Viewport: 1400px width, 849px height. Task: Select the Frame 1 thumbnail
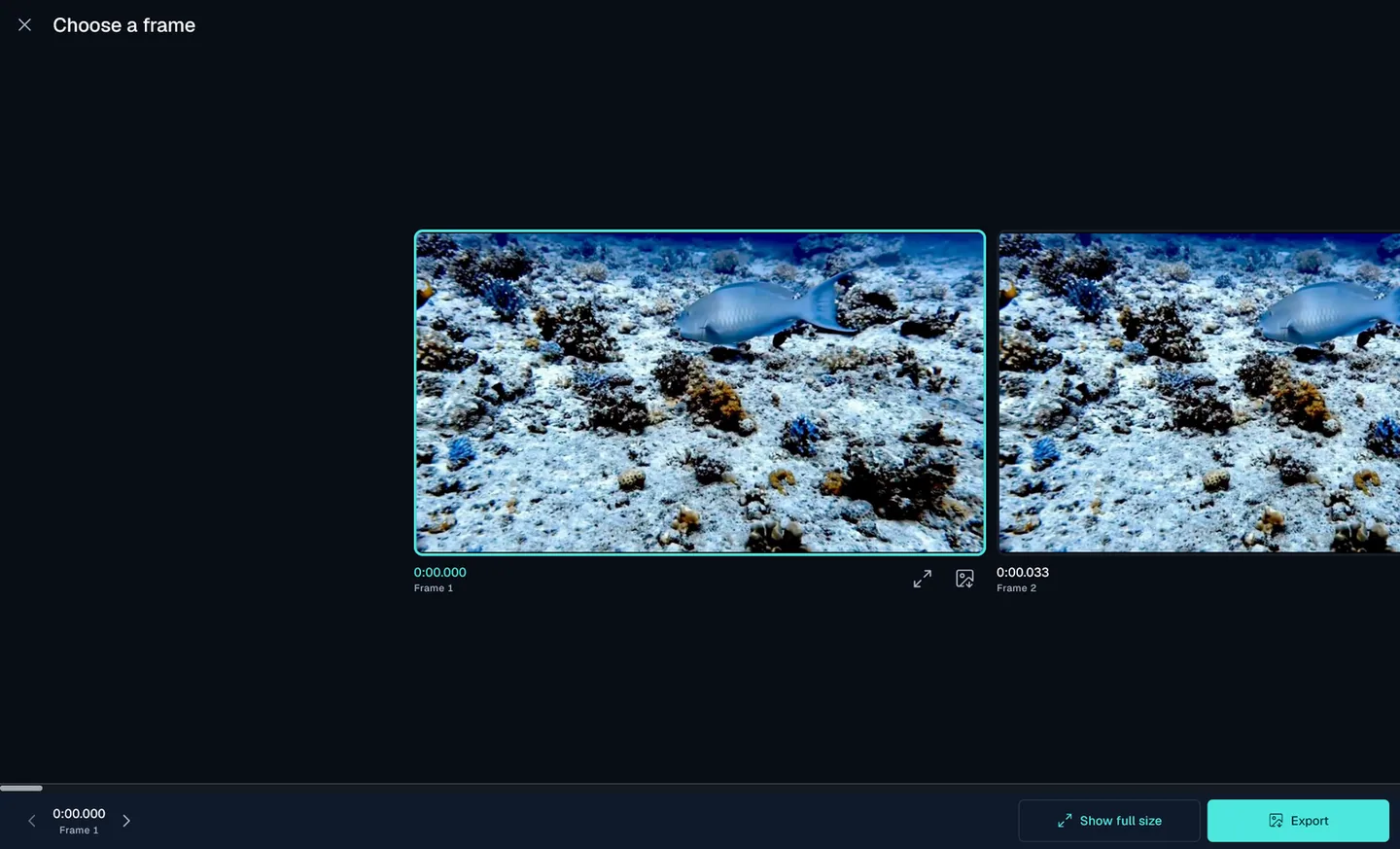[699, 392]
